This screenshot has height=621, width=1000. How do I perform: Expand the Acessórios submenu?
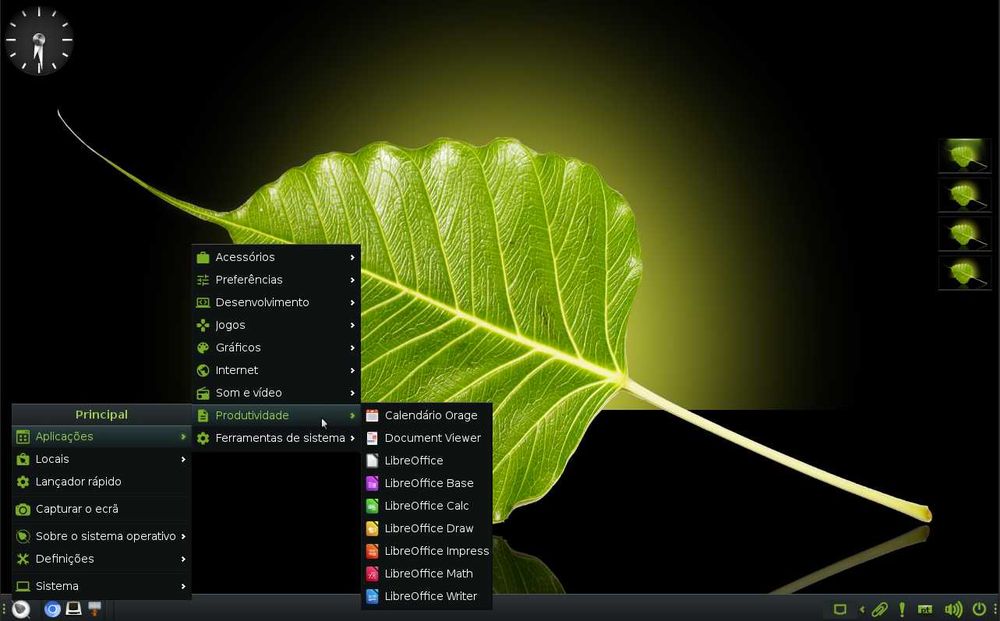[x=276, y=257]
